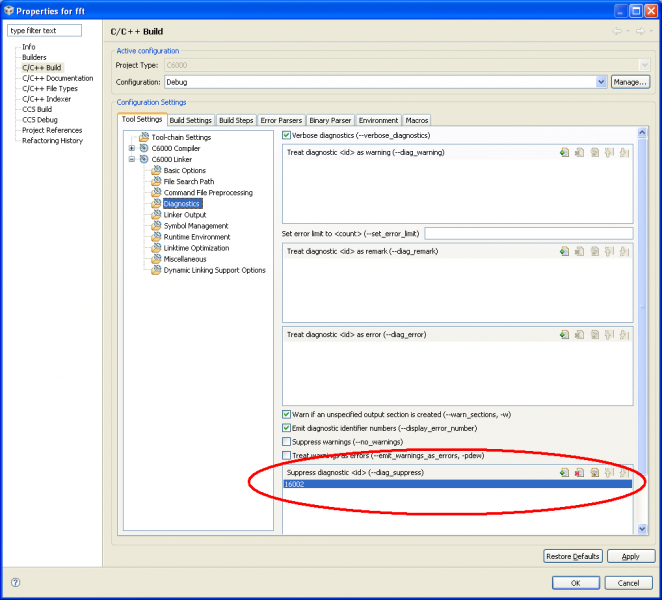Click the Apply button
Image resolution: width=662 pixels, height=600 pixels.
tap(630, 557)
